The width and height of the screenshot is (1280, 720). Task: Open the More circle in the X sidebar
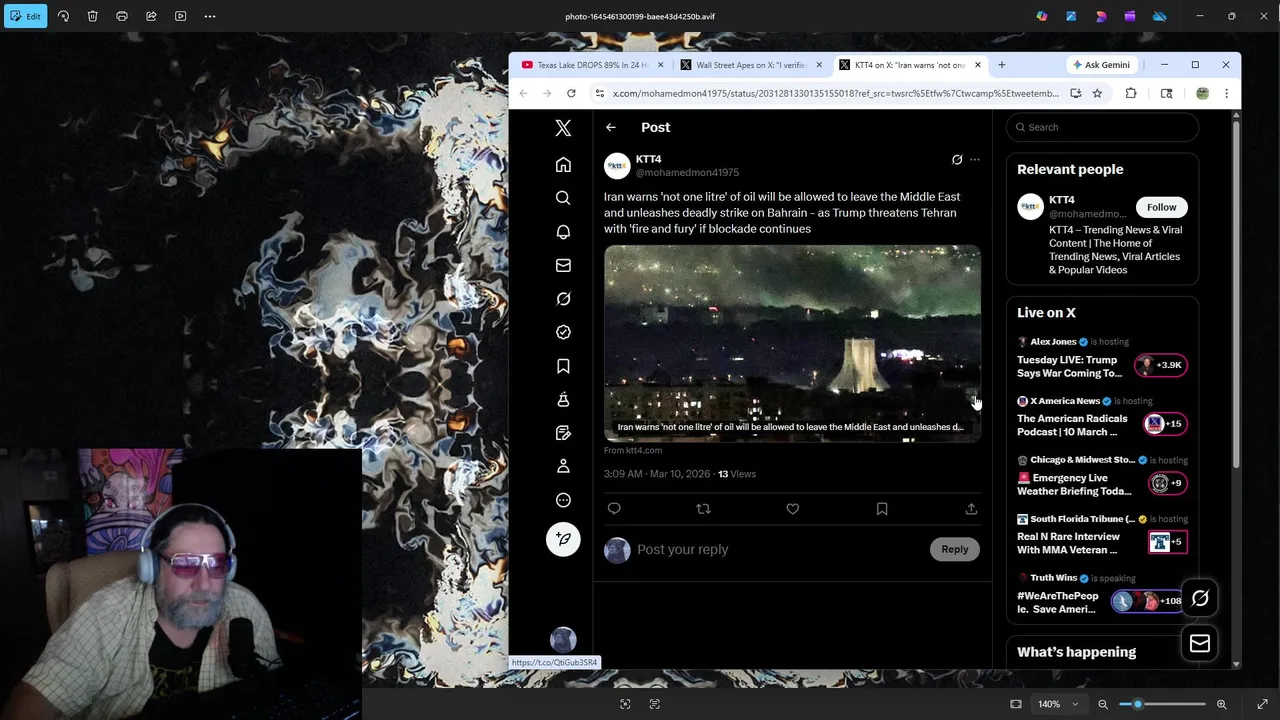pyautogui.click(x=563, y=500)
